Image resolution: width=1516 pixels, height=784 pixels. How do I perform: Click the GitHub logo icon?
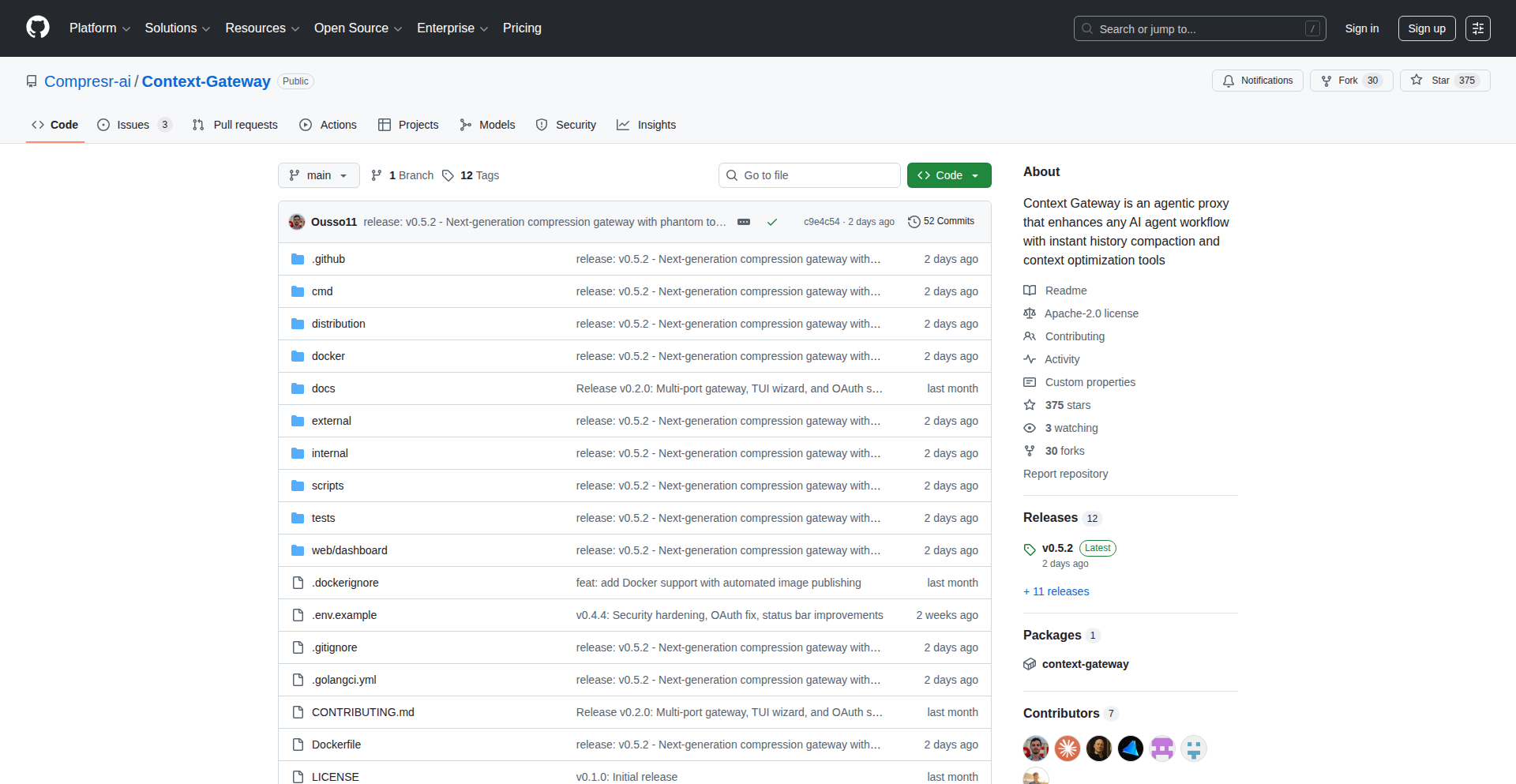click(38, 28)
